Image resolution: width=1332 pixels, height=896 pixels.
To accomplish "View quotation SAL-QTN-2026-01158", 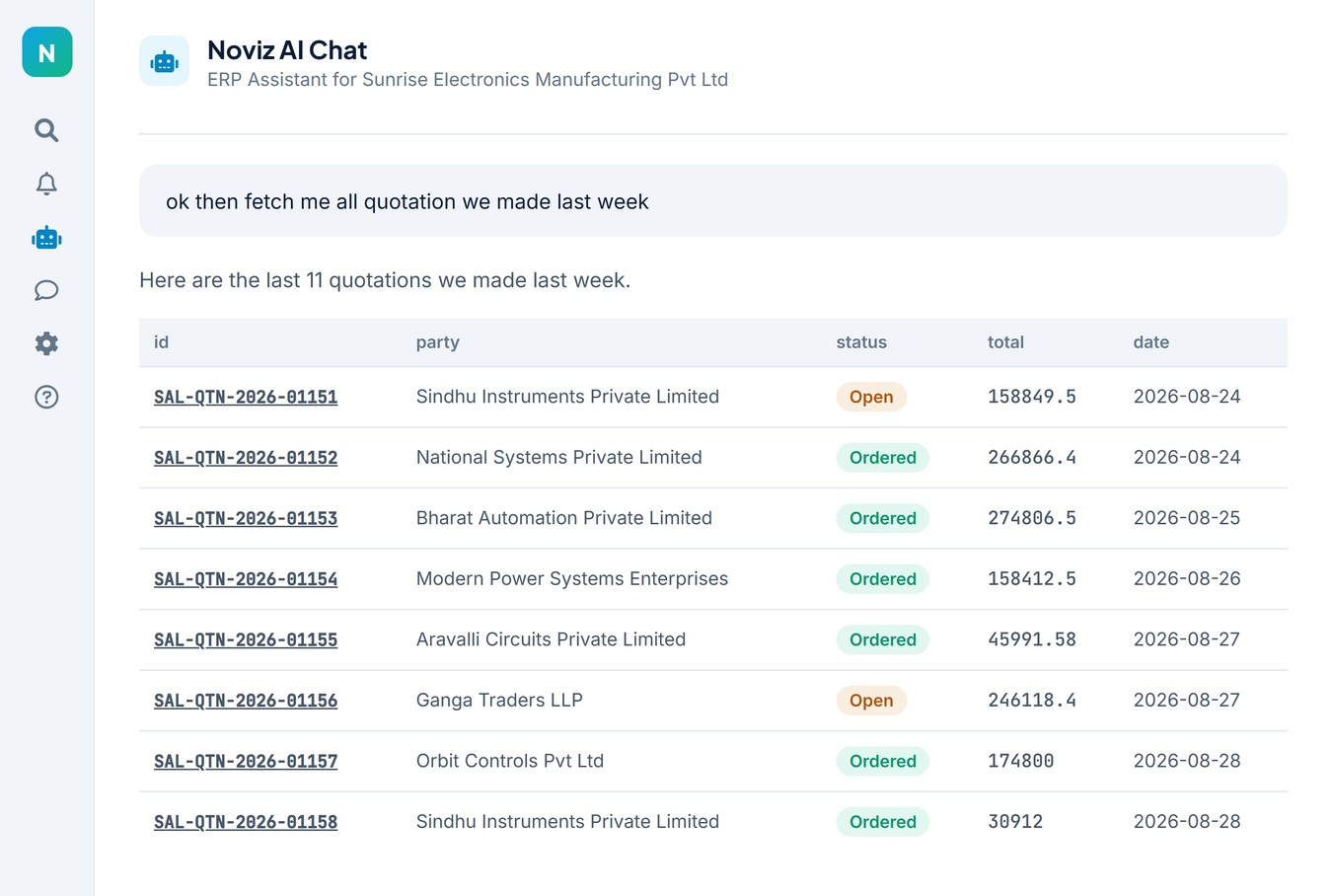I will point(246,822).
